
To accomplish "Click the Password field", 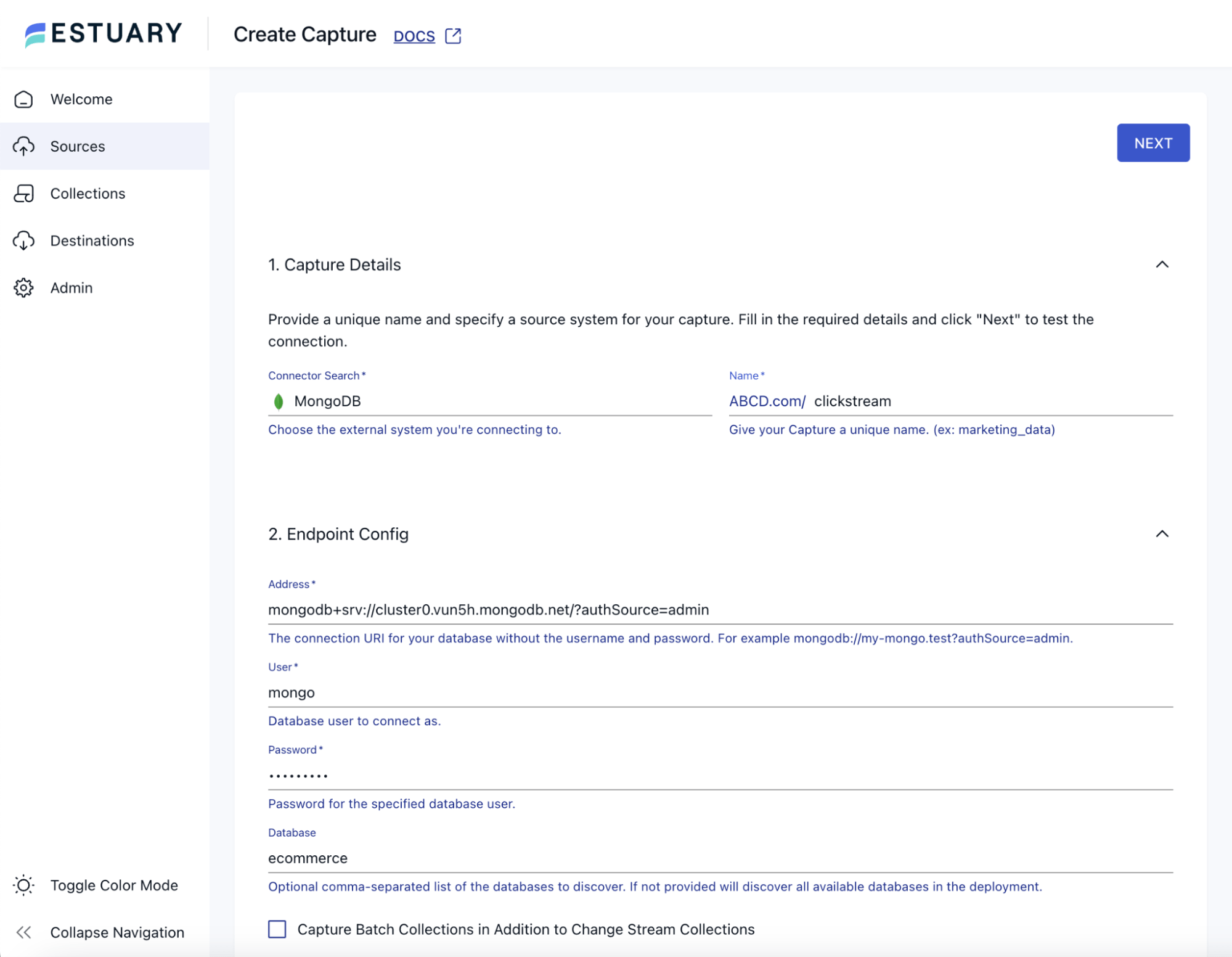I will point(720,775).
